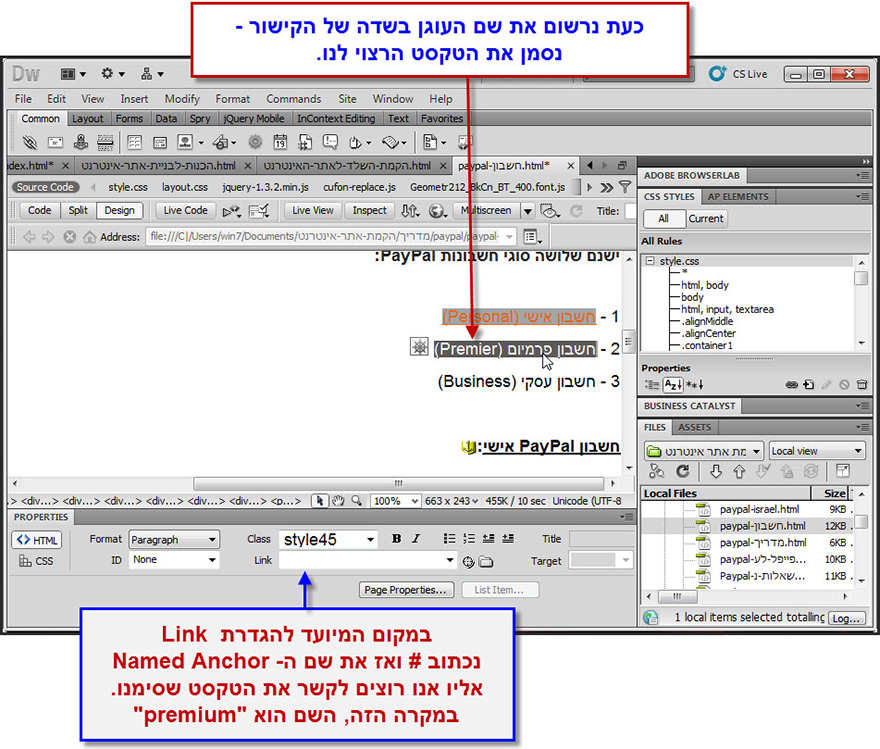Open the Class style45 dropdown
This screenshot has width=880, height=749.
coord(329,540)
